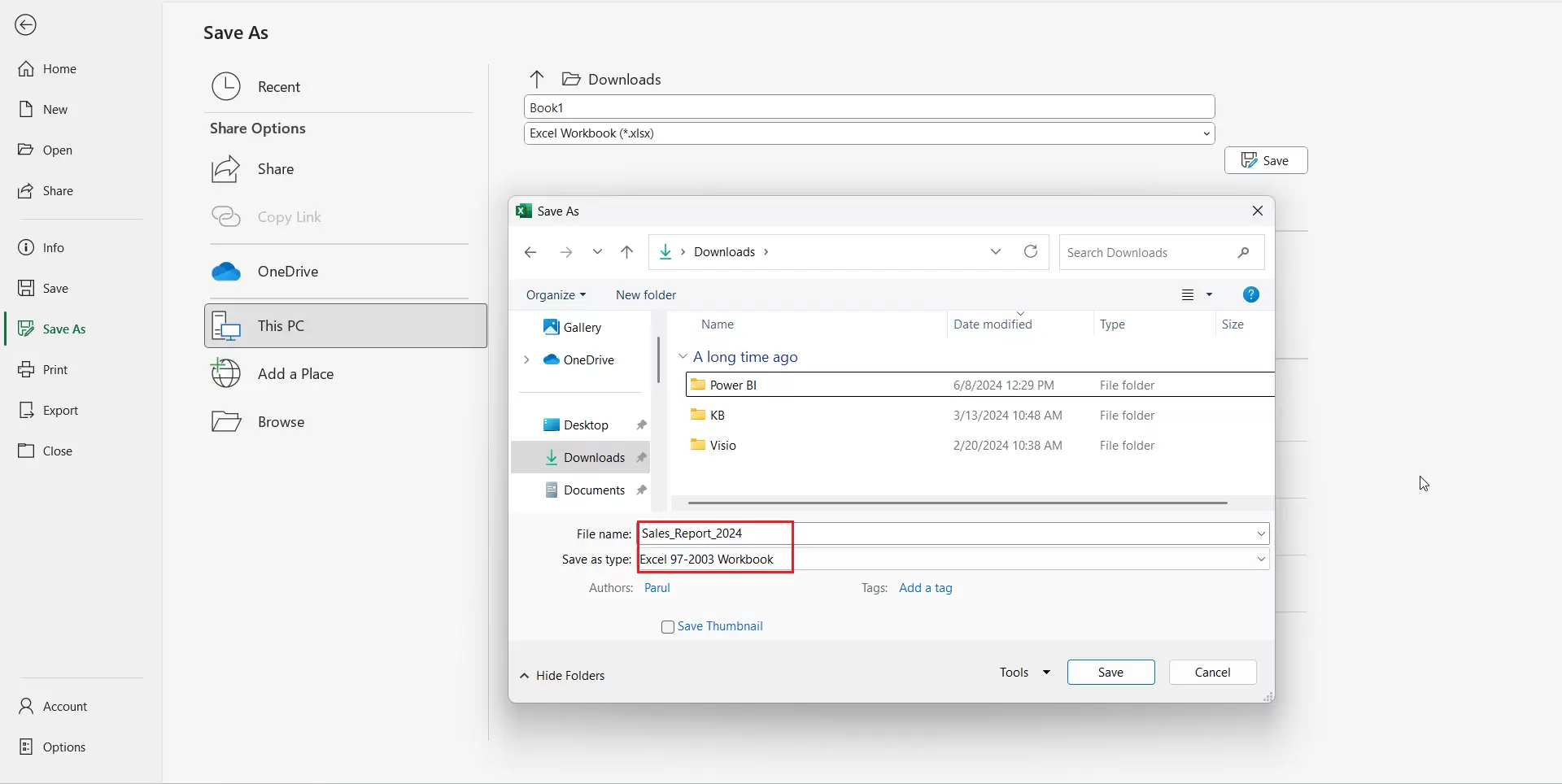Click the change view layout icon

click(1188, 294)
